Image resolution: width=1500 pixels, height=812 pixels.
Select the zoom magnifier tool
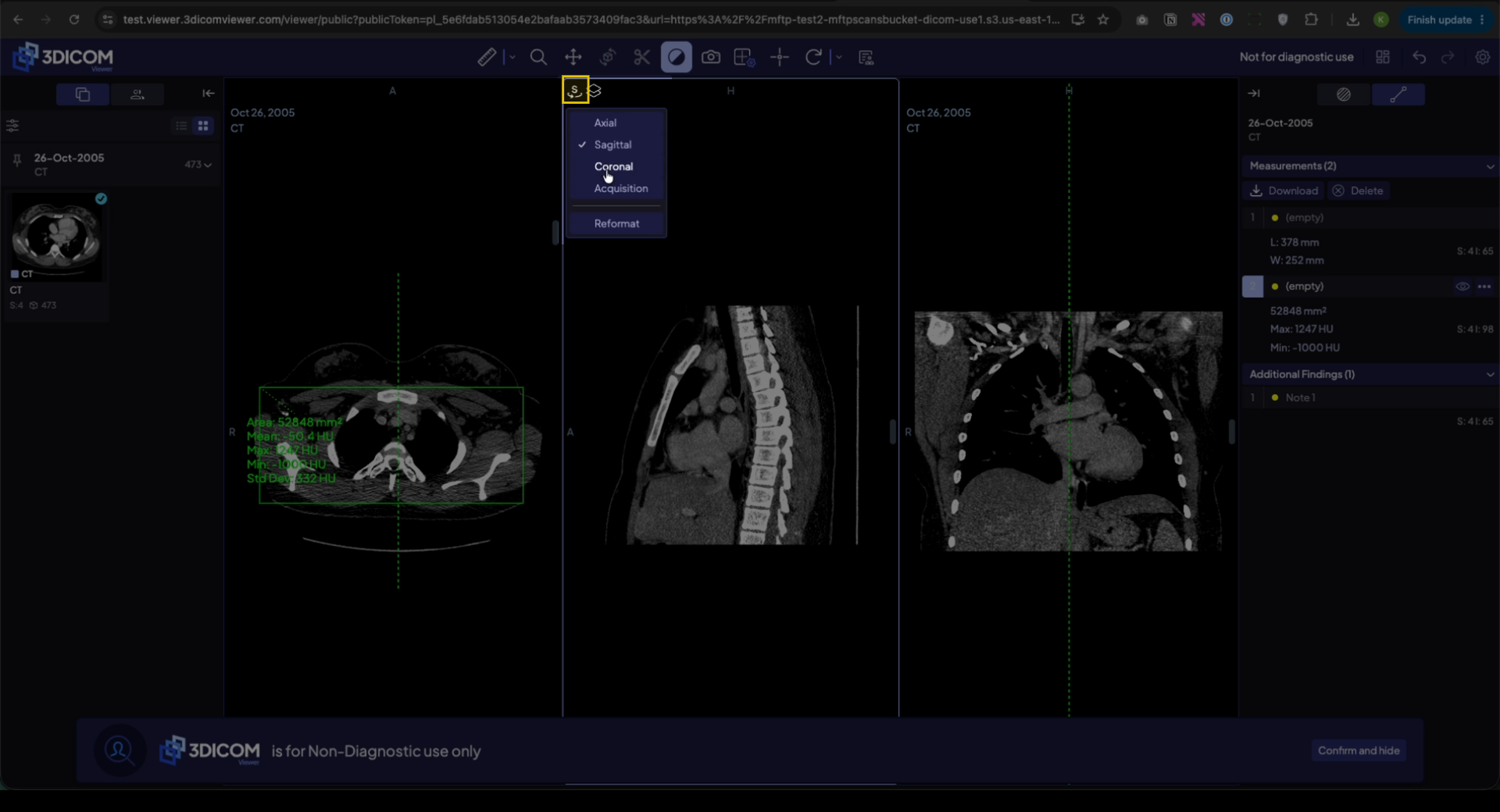tap(538, 57)
